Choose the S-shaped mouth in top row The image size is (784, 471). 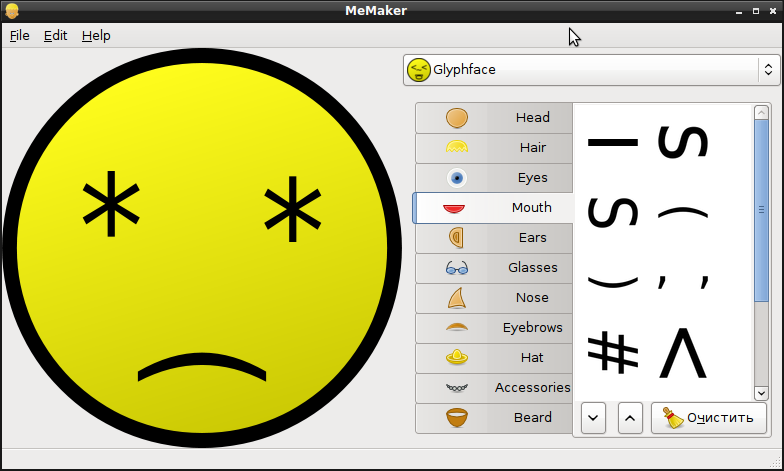click(682, 142)
